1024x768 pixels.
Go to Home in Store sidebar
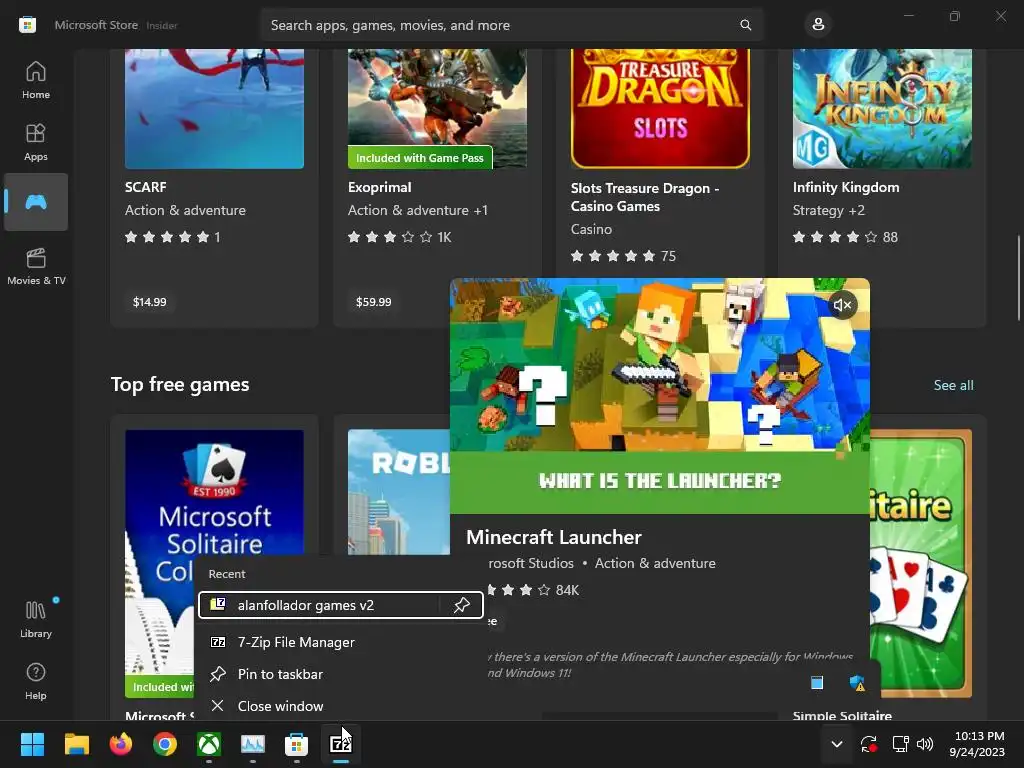tap(36, 80)
